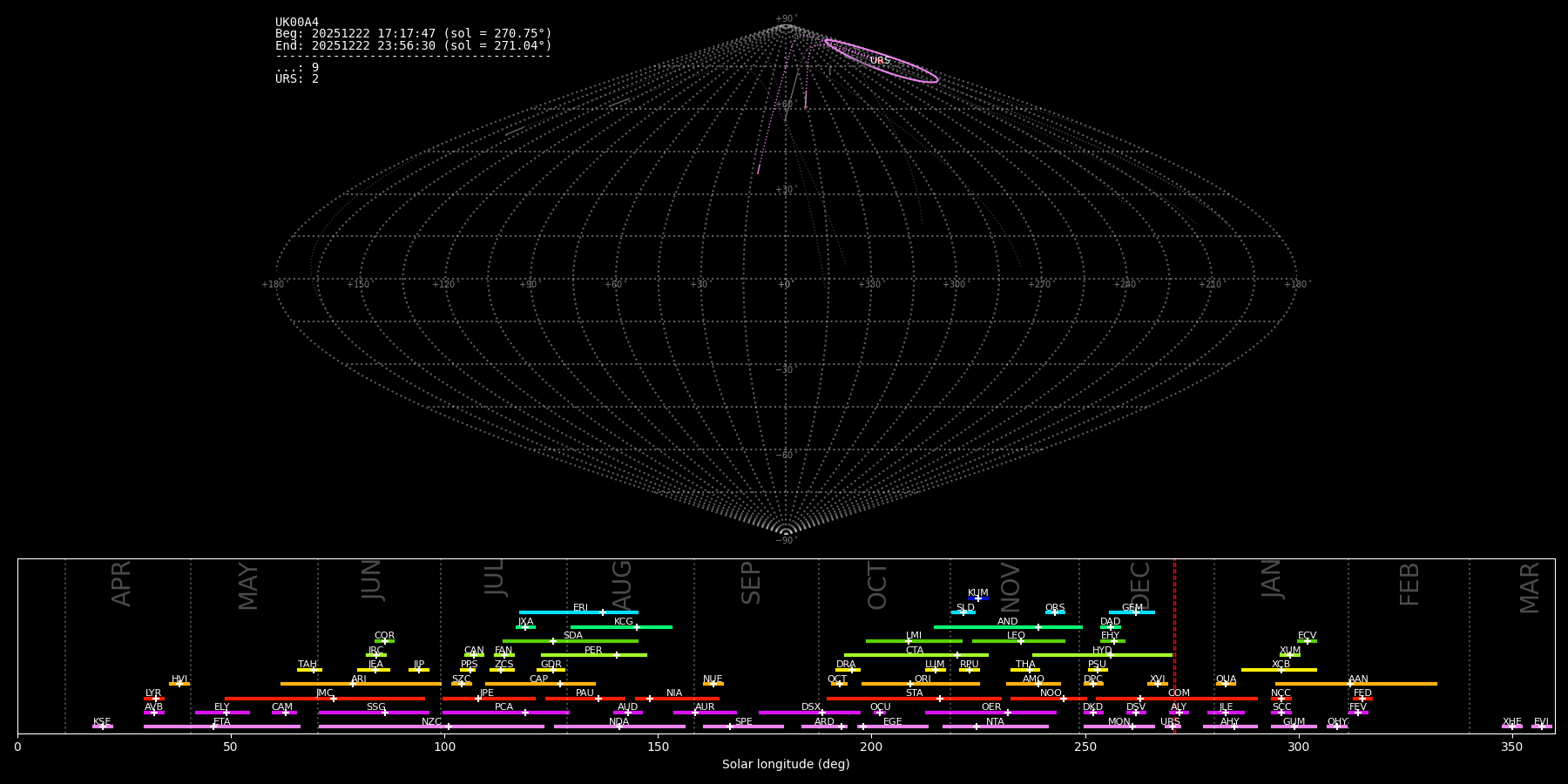Click the XCB shower bar
Screen dimensions: 1568x784
click(x=1279, y=670)
